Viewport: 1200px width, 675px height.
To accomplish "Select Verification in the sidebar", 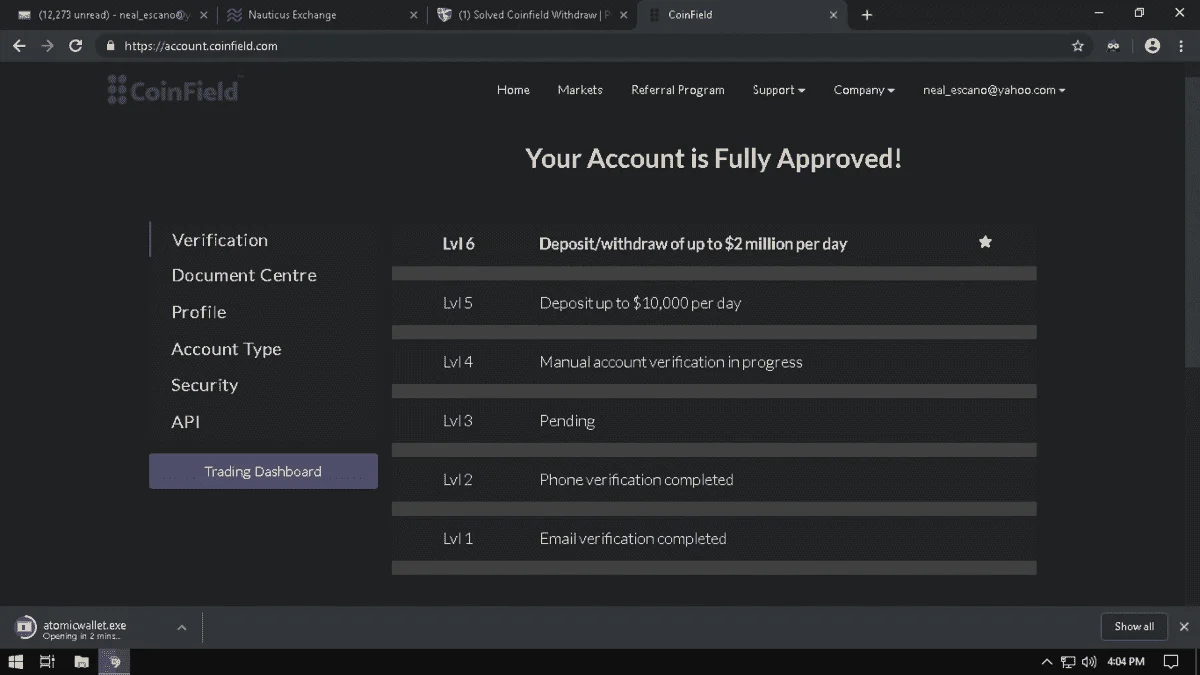I will [x=220, y=240].
